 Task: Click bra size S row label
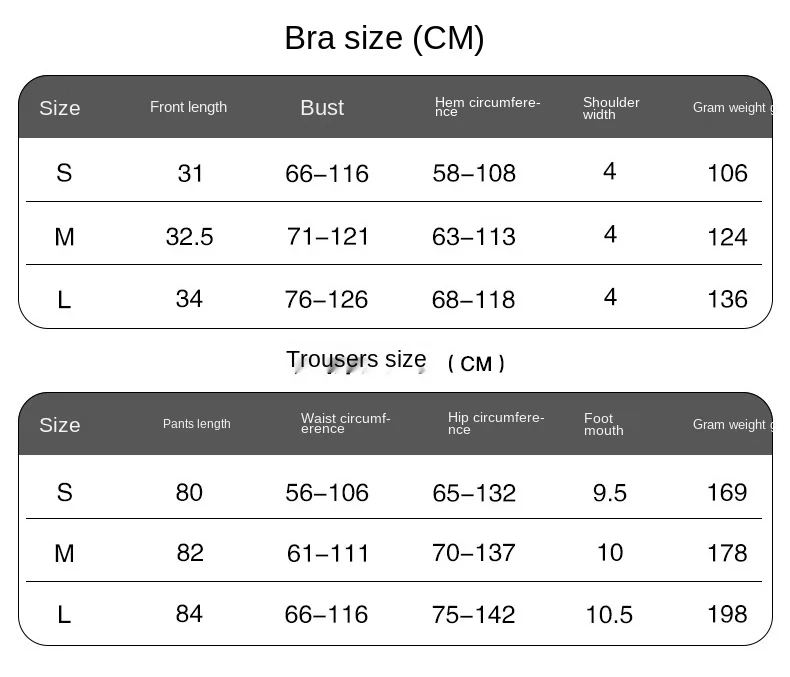(x=64, y=173)
